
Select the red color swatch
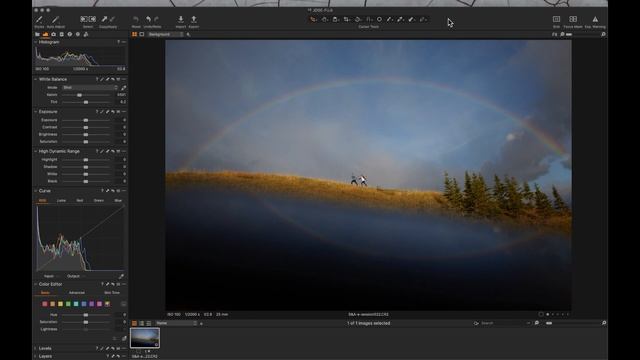[45, 304]
